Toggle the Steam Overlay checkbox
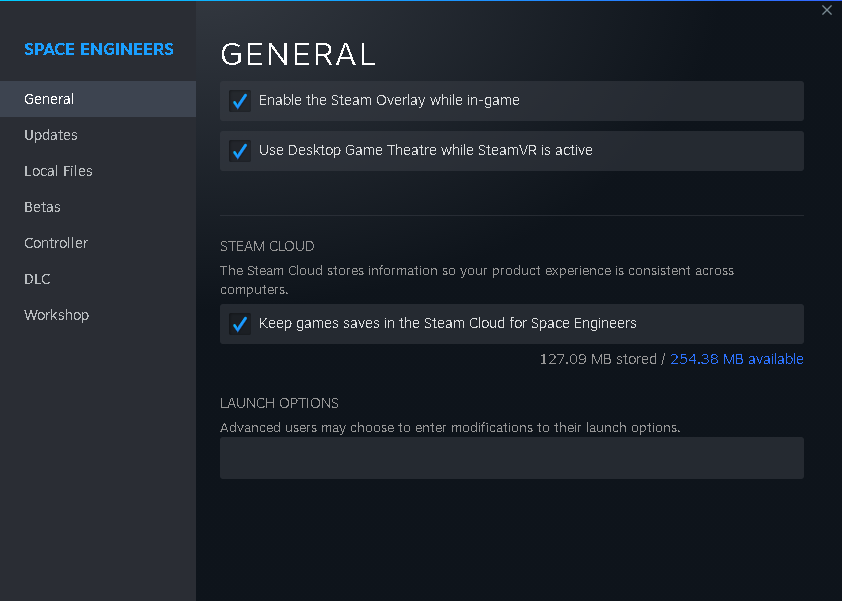The width and height of the screenshot is (842, 601). point(240,101)
